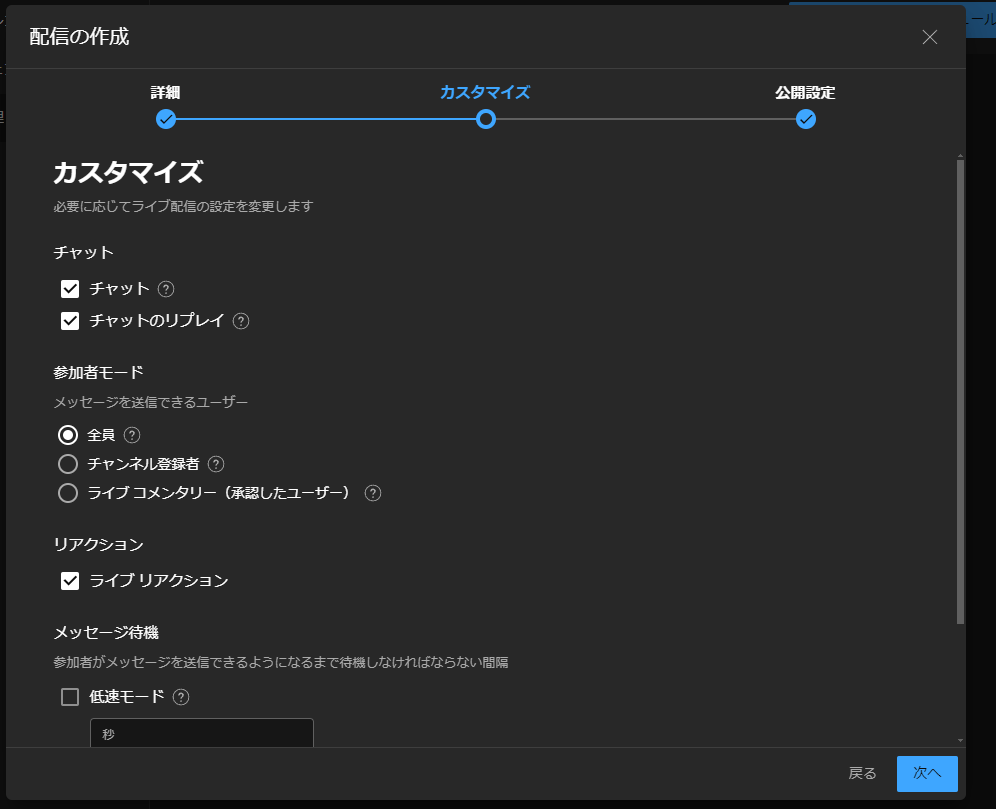Image resolution: width=996 pixels, height=809 pixels.
Task: Enable the 低速モード checkbox
Action: click(70, 697)
